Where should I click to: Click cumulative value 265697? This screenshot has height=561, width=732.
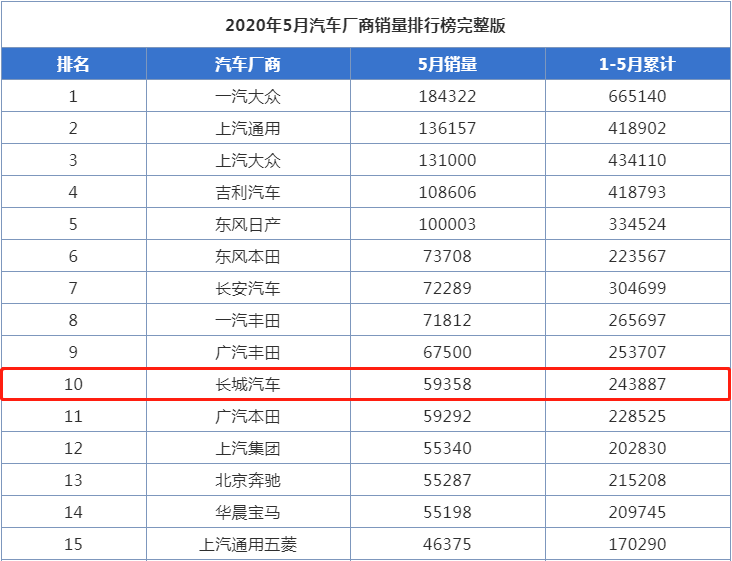(x=637, y=321)
